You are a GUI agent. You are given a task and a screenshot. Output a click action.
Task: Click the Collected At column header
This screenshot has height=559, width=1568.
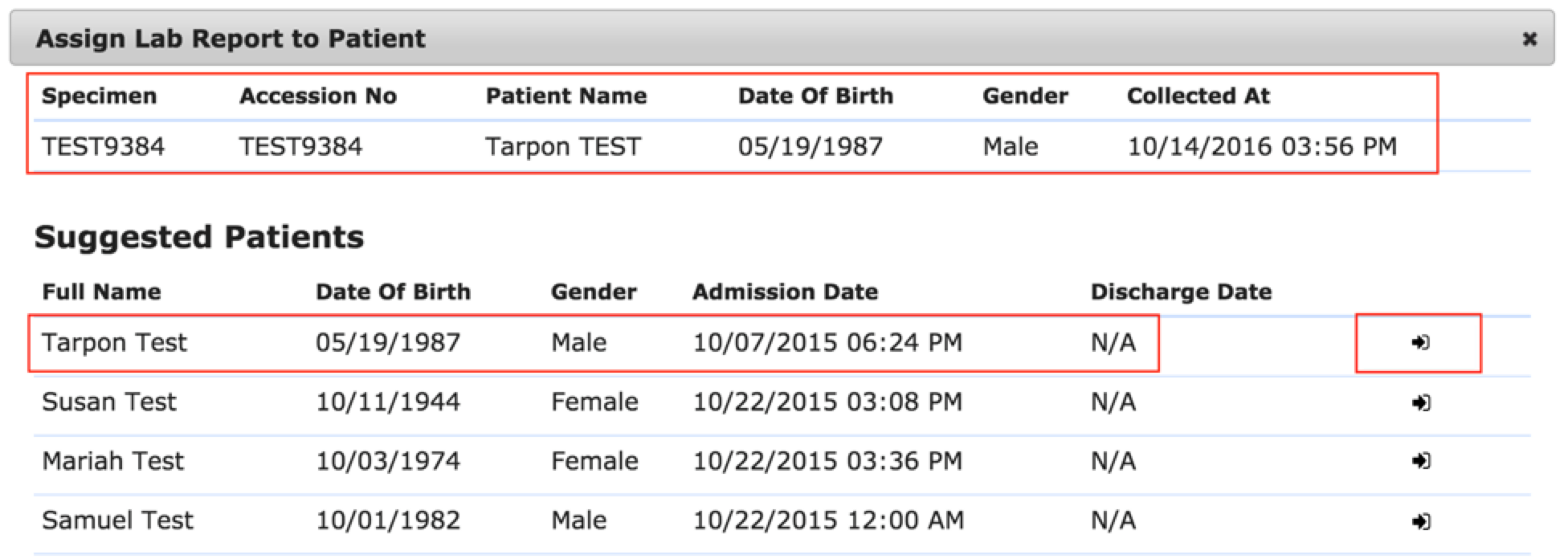click(x=1199, y=96)
